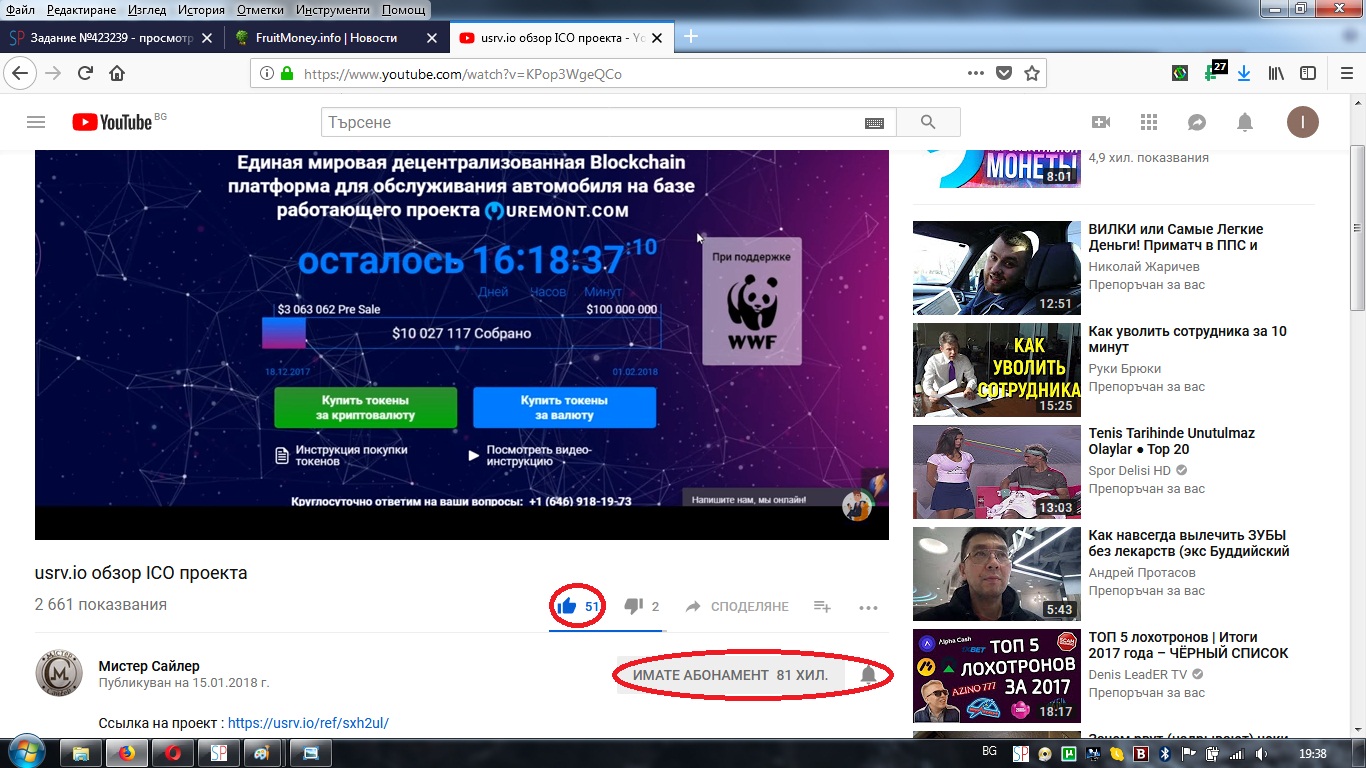
Task: Open Opera from the taskbar
Action: (171, 753)
